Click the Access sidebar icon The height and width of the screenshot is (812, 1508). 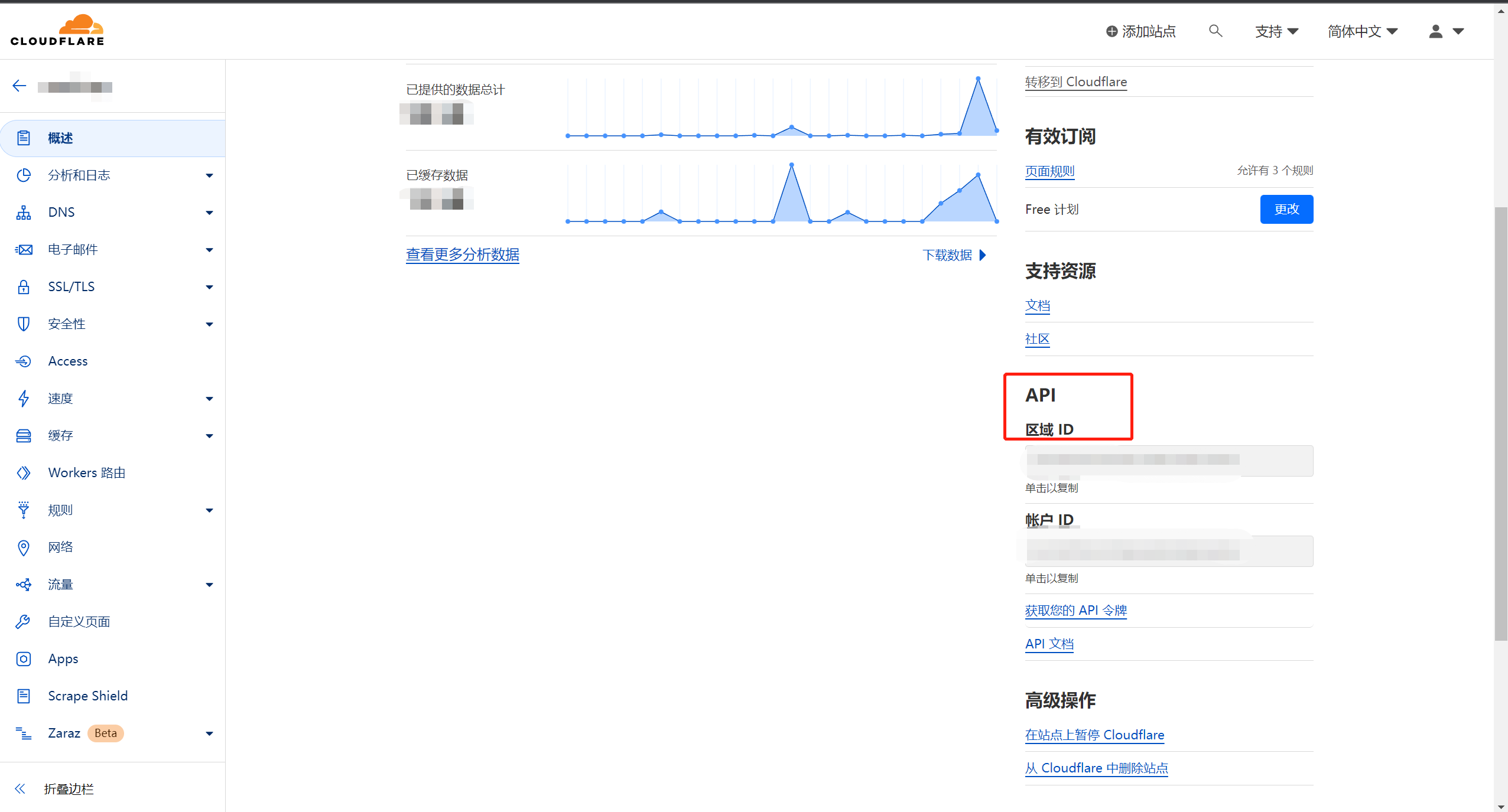point(24,361)
